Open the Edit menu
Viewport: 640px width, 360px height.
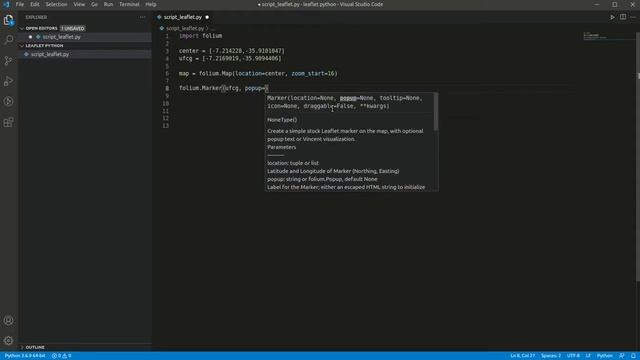[35, 4]
